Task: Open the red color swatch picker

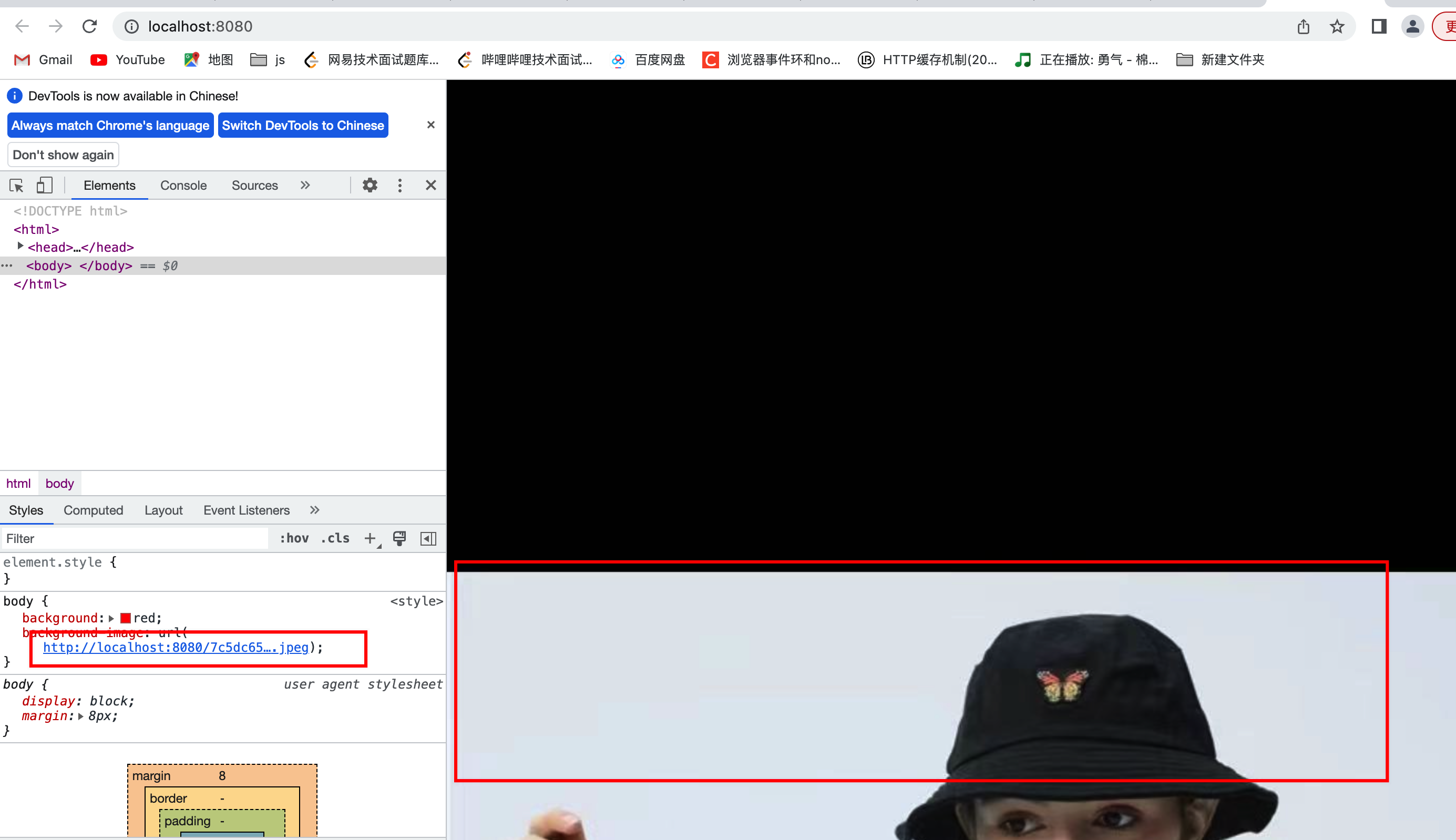Action: click(x=125, y=619)
